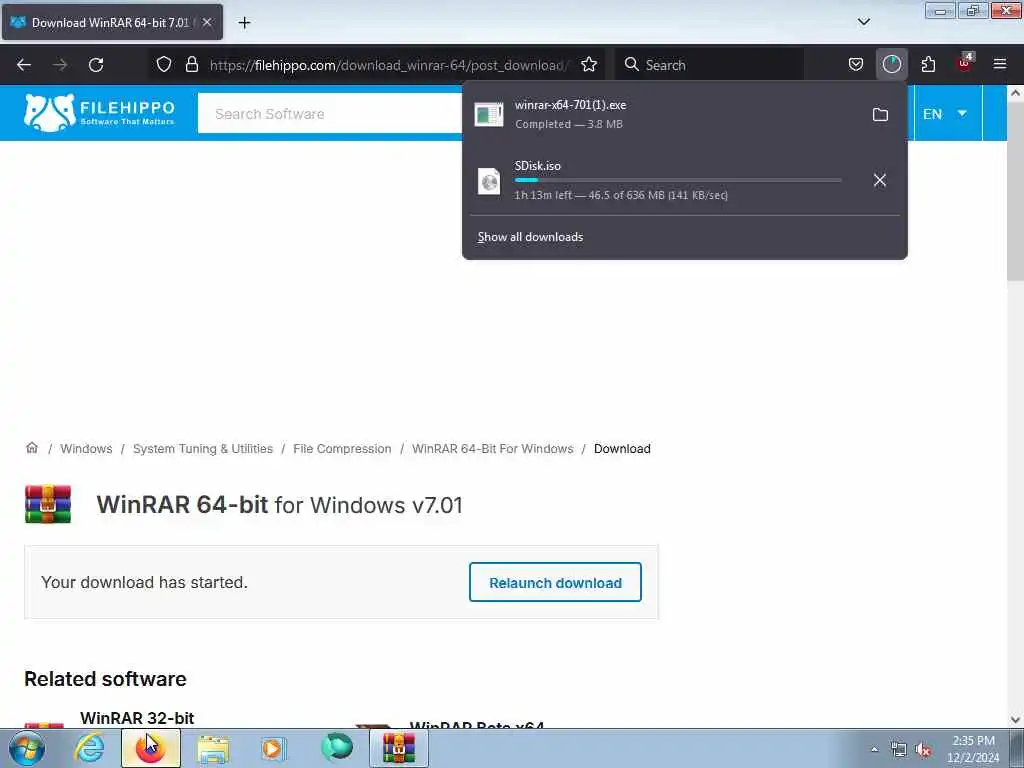
Task: Open the Firefox hamburger application menu
Action: (1000, 64)
